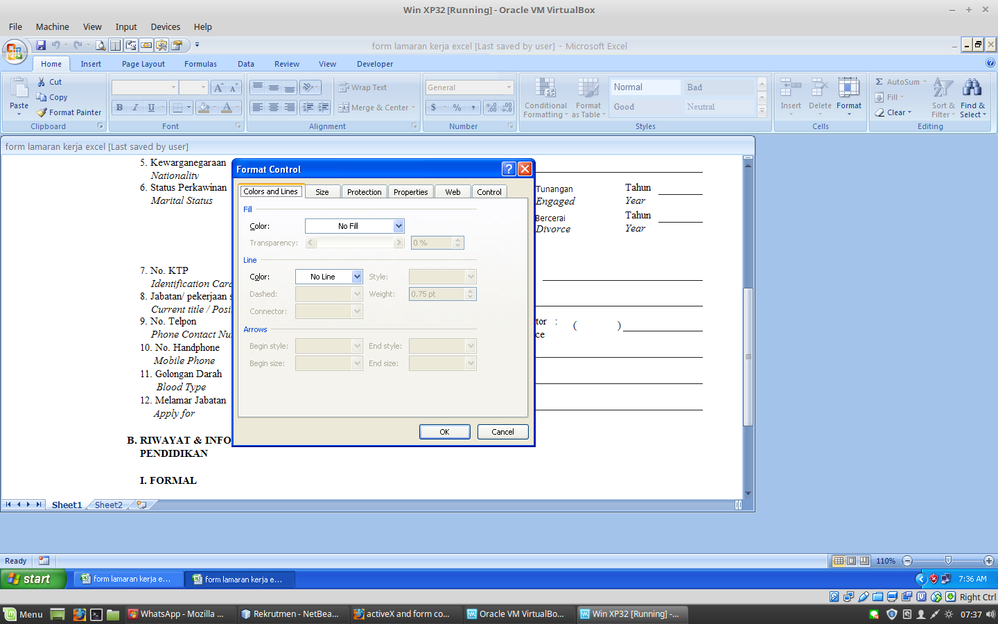Toggle Italic formatting

pos(135,108)
